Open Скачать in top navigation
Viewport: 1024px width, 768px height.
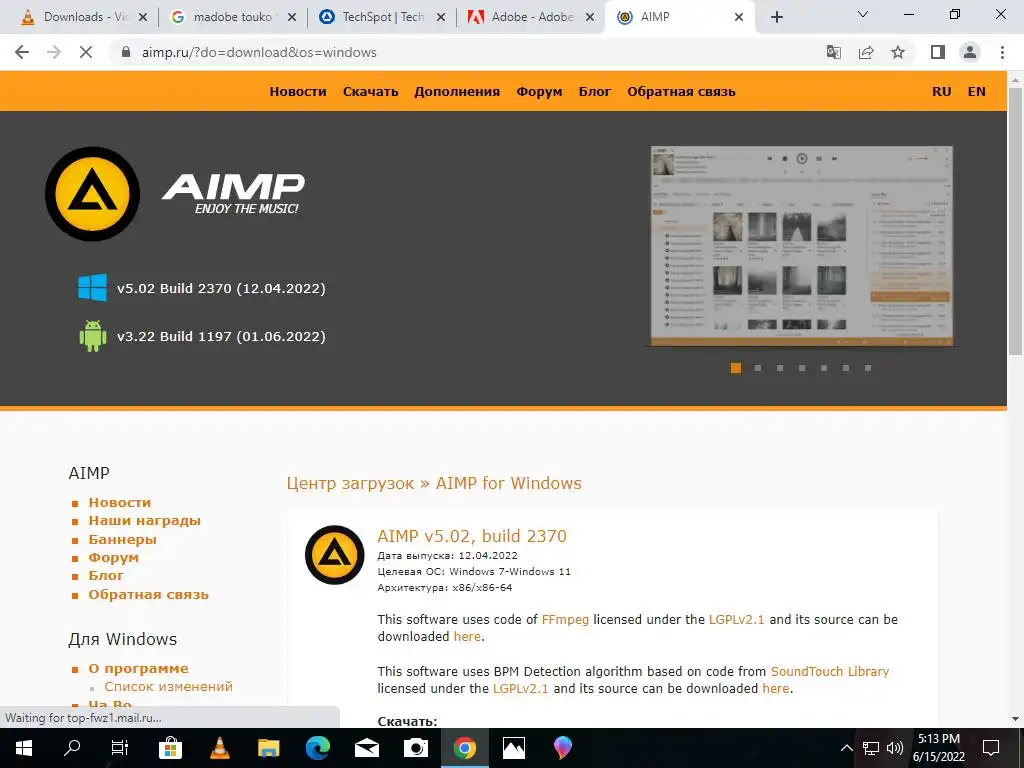(x=370, y=91)
